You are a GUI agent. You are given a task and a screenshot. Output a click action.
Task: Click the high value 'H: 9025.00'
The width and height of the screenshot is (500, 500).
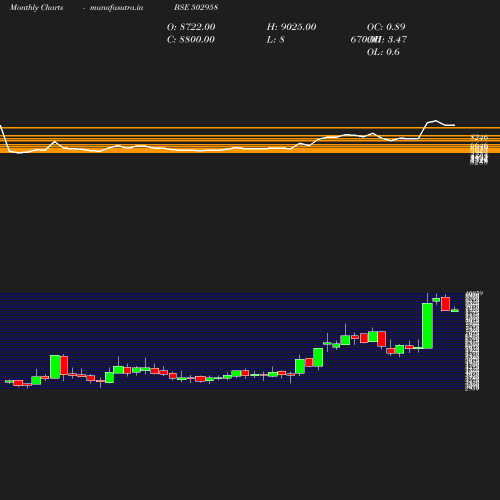click(291, 27)
